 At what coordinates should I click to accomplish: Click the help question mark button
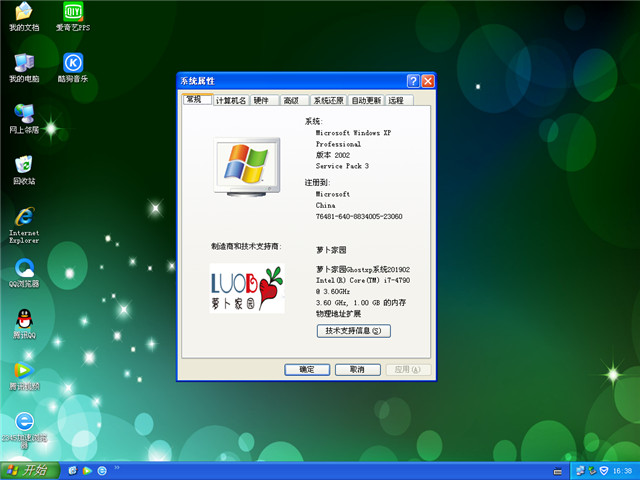[x=413, y=81]
